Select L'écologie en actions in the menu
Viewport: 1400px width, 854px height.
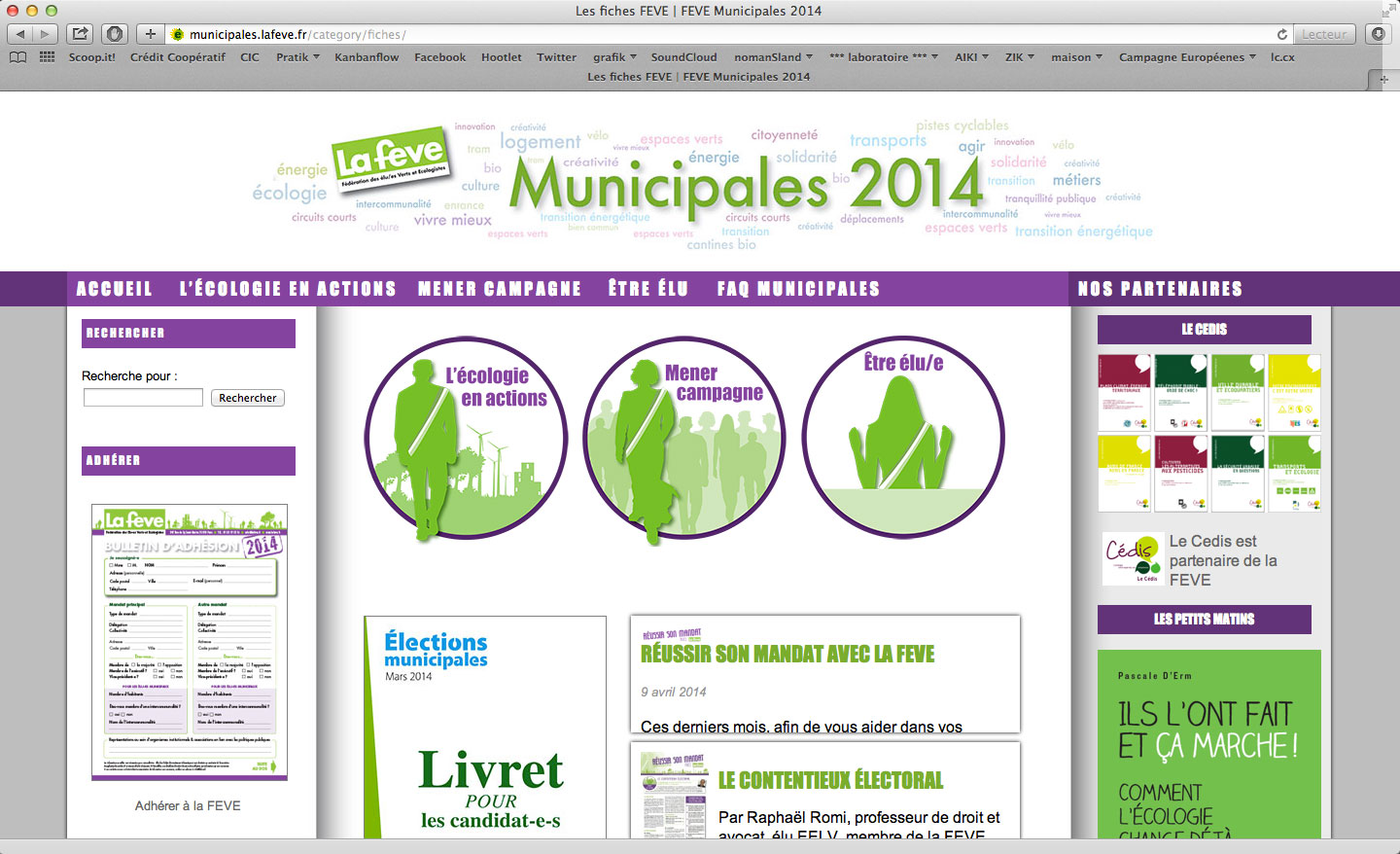point(288,289)
